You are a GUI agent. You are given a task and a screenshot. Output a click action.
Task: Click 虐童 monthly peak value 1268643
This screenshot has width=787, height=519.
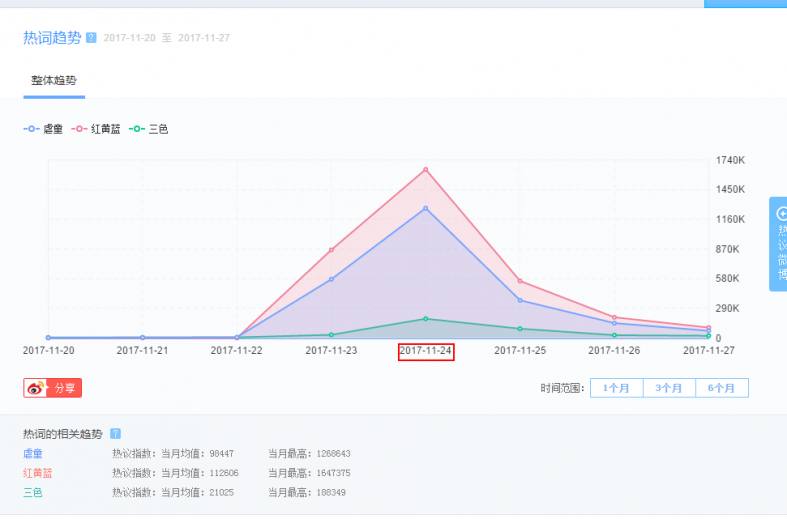334,454
